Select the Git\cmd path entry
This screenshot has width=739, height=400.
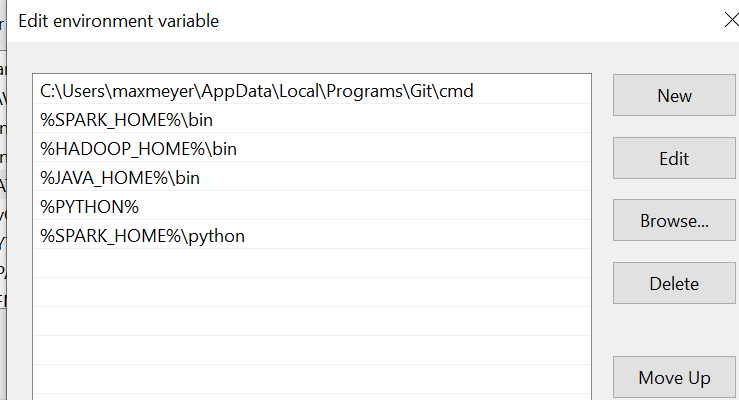coord(312,91)
